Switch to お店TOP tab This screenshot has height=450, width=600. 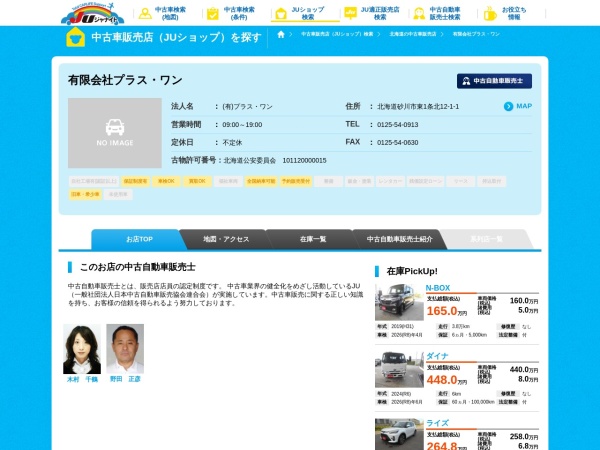[139, 239]
